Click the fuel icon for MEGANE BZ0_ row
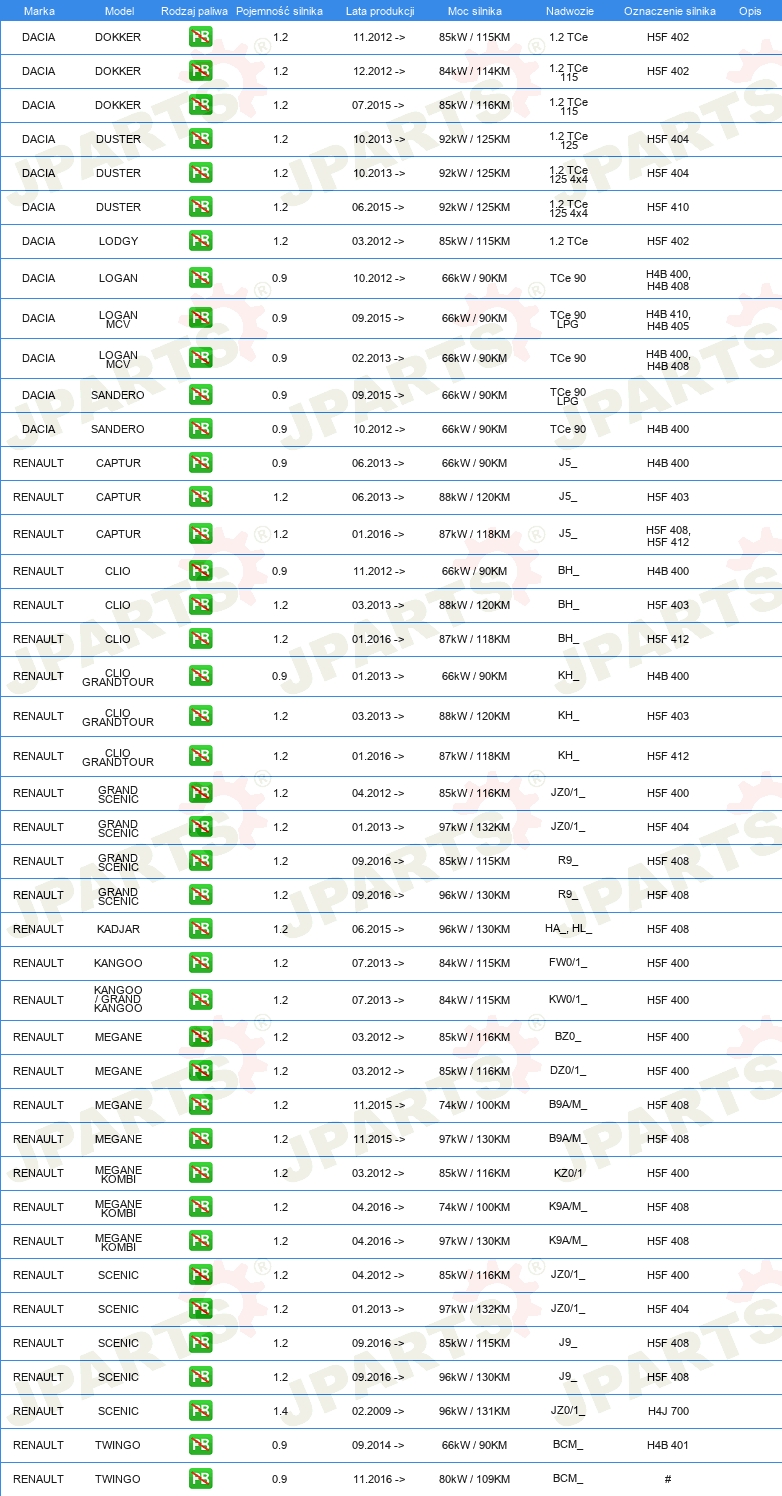782x1496 pixels. tap(200, 1037)
